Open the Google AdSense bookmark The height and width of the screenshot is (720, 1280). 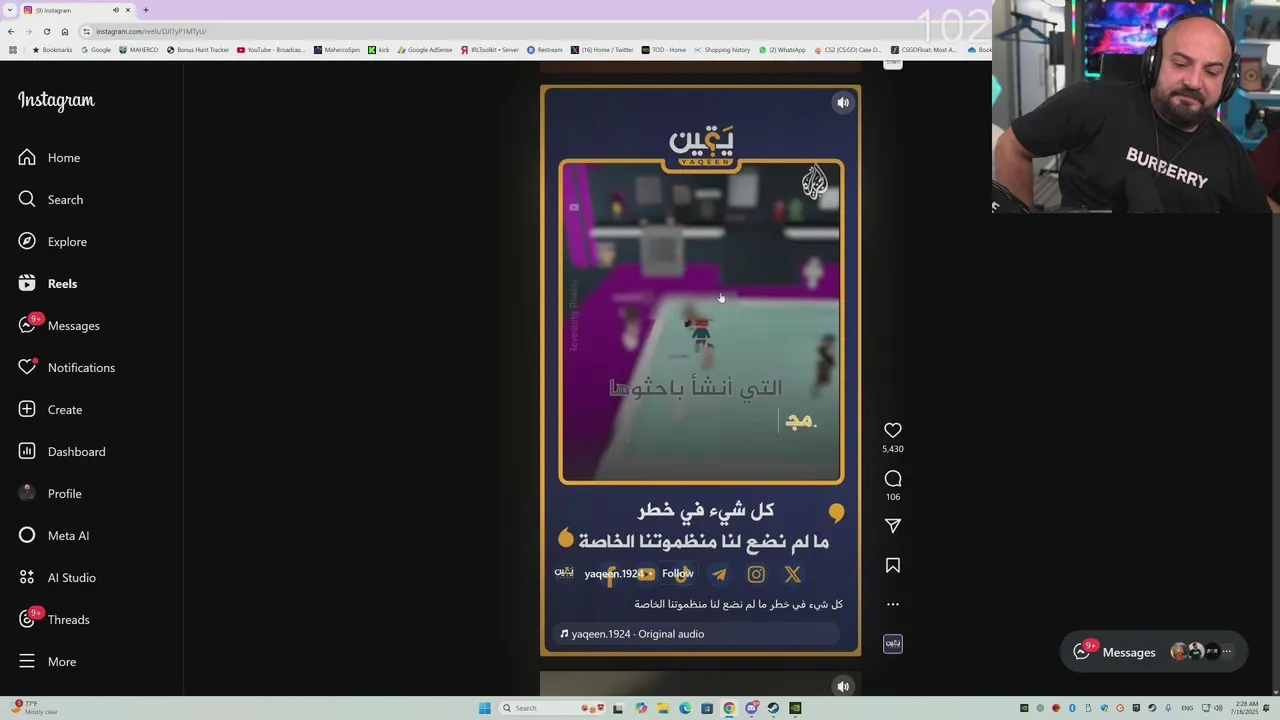coord(425,50)
